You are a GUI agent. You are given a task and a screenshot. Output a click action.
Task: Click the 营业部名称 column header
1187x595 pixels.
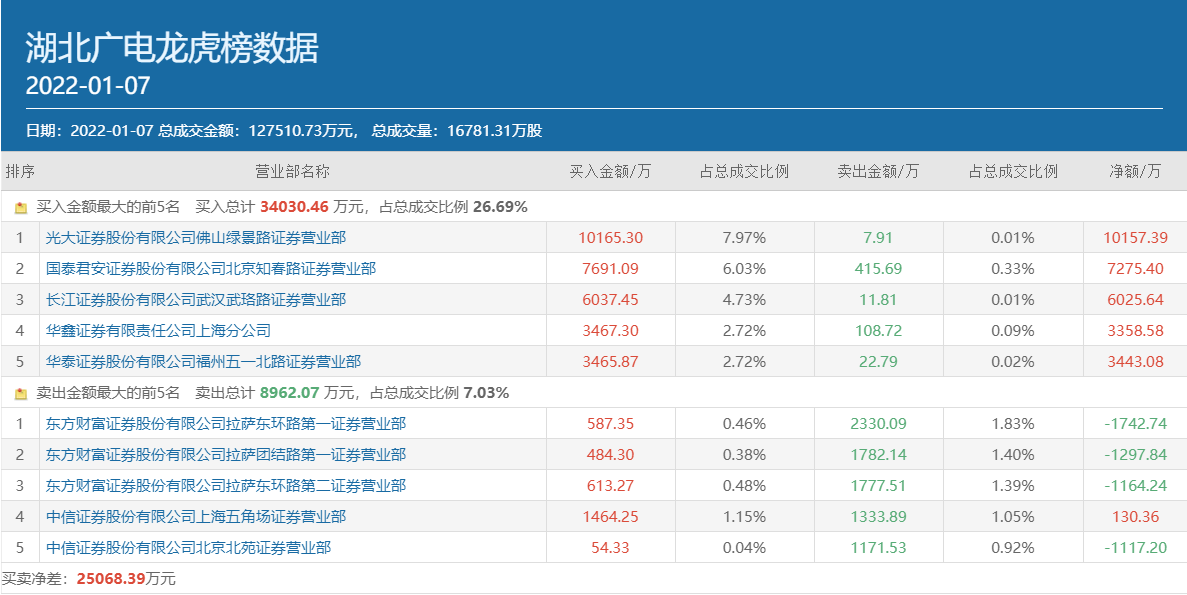[x=292, y=171]
